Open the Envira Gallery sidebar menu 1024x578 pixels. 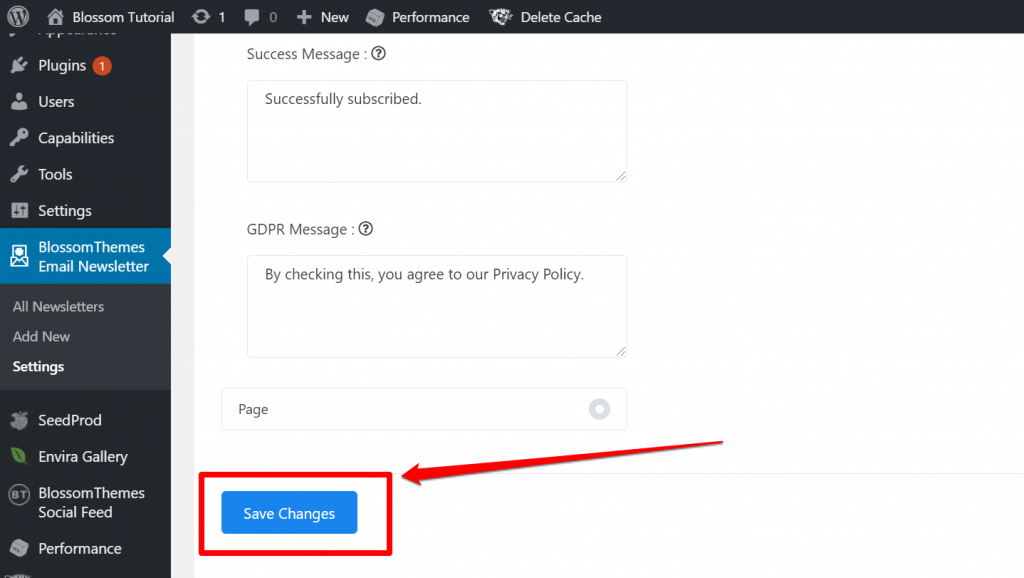[82, 457]
